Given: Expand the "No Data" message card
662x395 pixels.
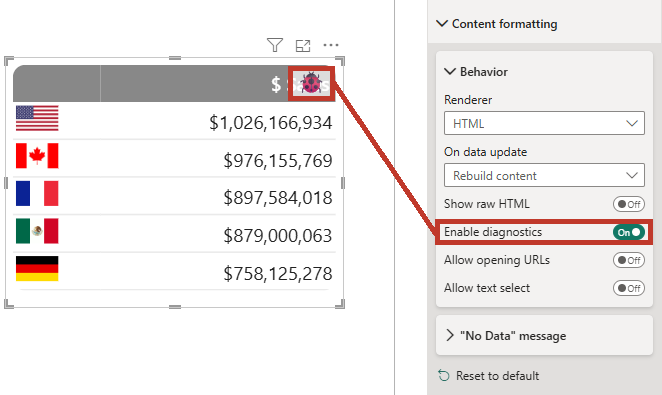Looking at the screenshot, I should (450, 335).
